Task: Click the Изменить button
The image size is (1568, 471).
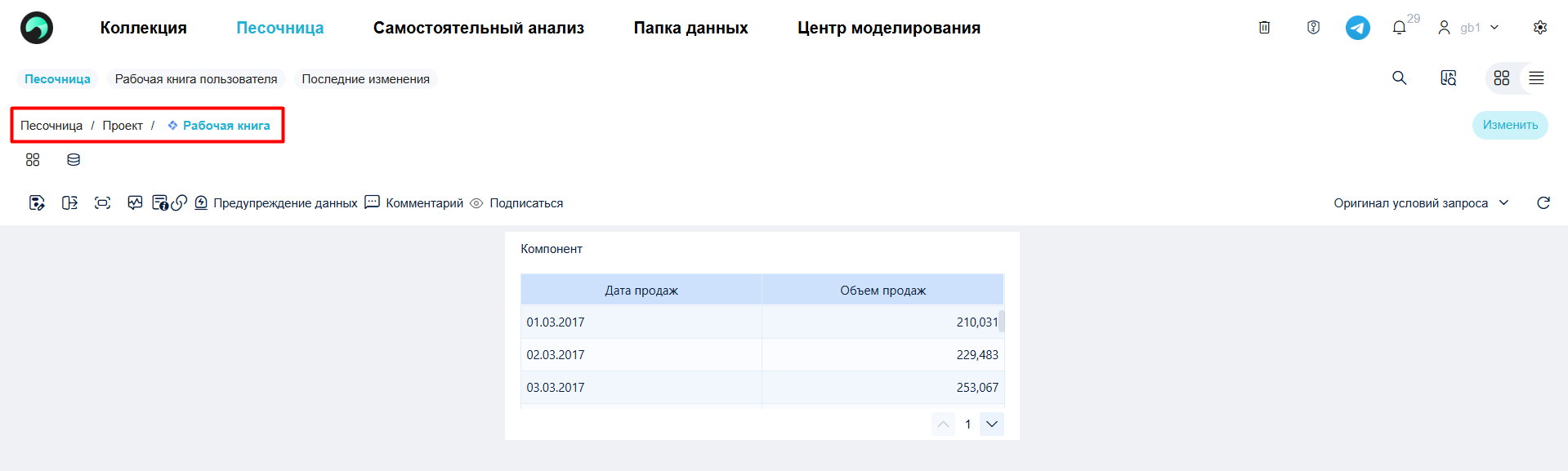Action: click(1510, 125)
